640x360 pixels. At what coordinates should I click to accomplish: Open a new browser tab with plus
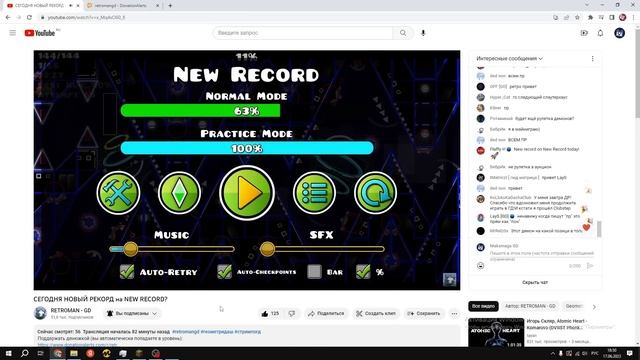click(170, 6)
